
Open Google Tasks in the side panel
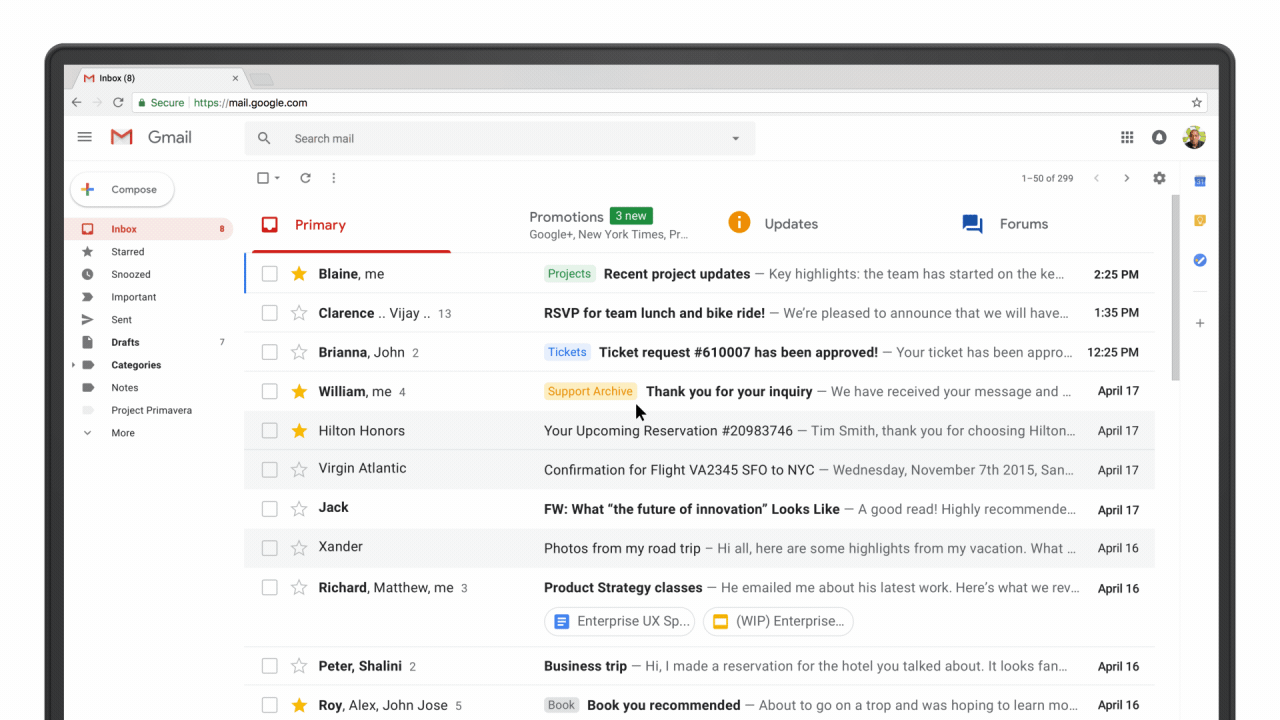pos(1199,260)
